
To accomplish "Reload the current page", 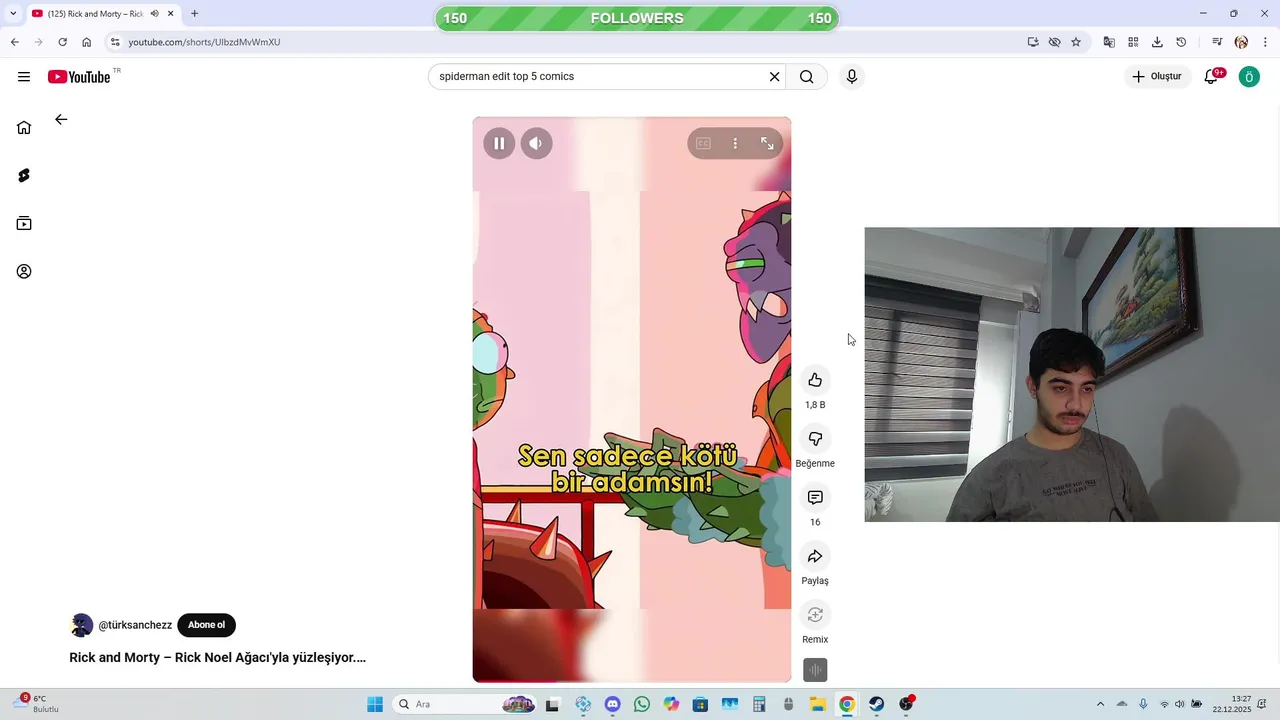I will click(x=62, y=42).
